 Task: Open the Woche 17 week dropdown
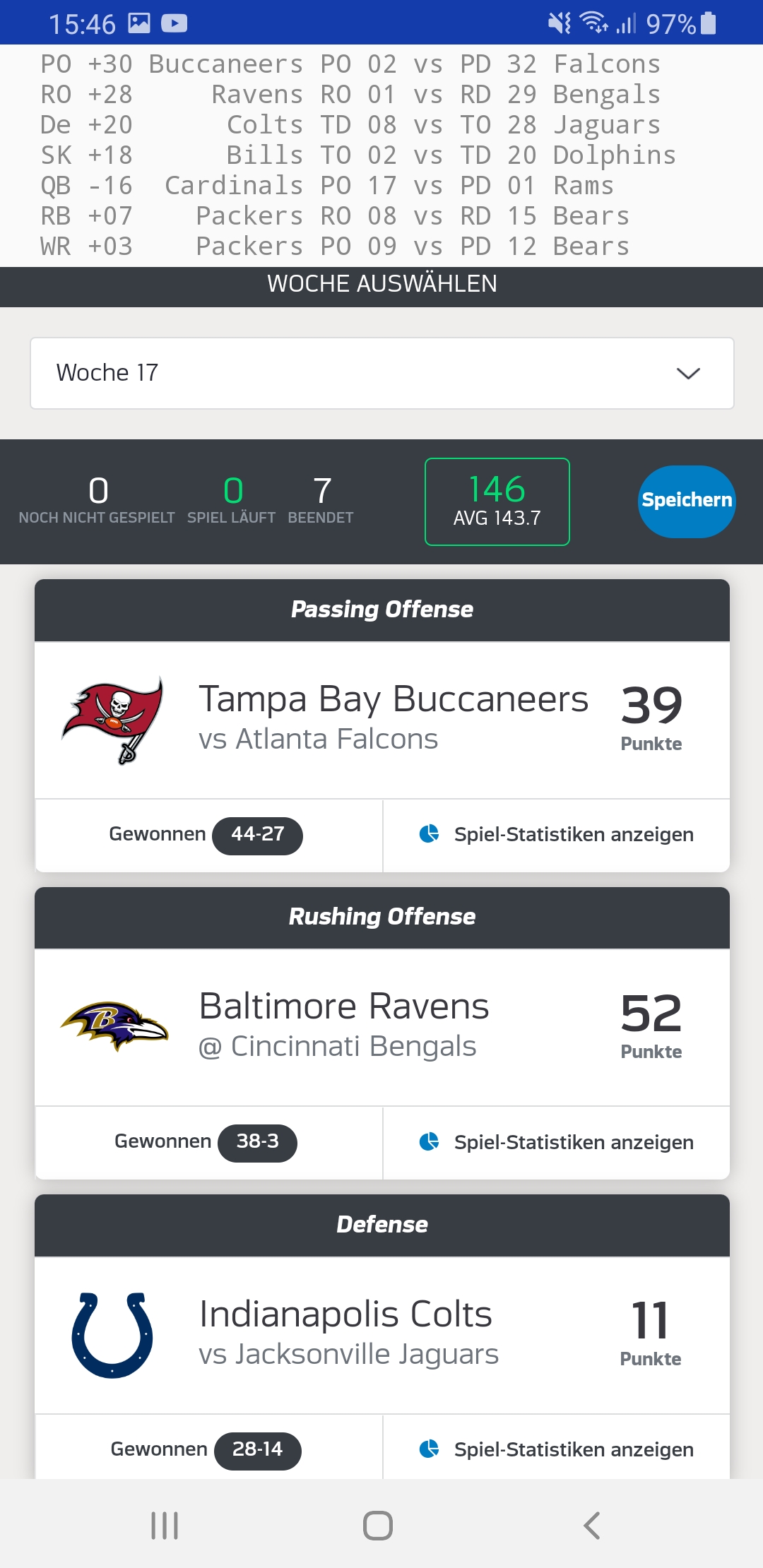[381, 373]
